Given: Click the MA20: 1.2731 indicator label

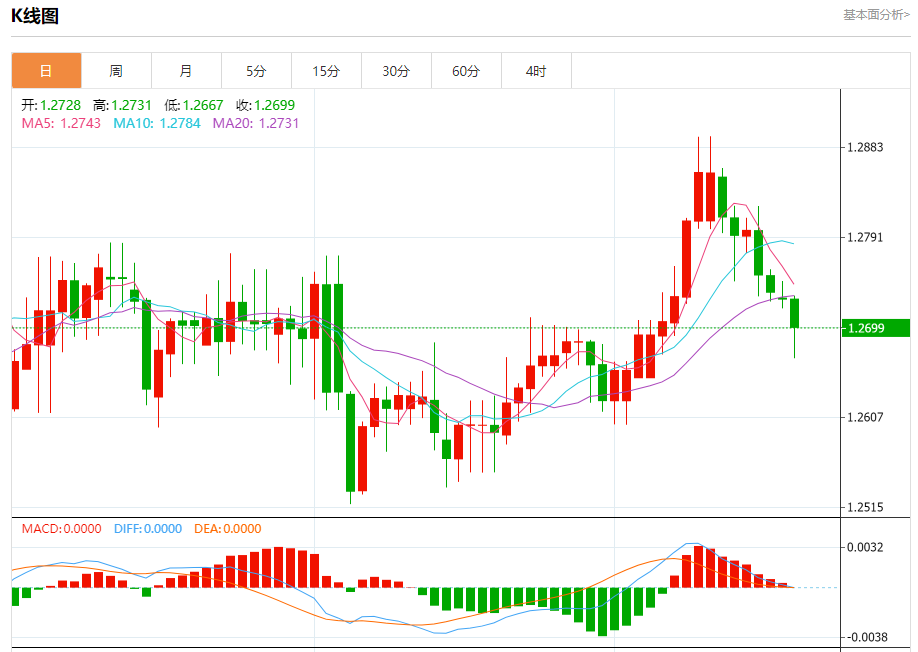Looking at the screenshot, I should 256,123.
